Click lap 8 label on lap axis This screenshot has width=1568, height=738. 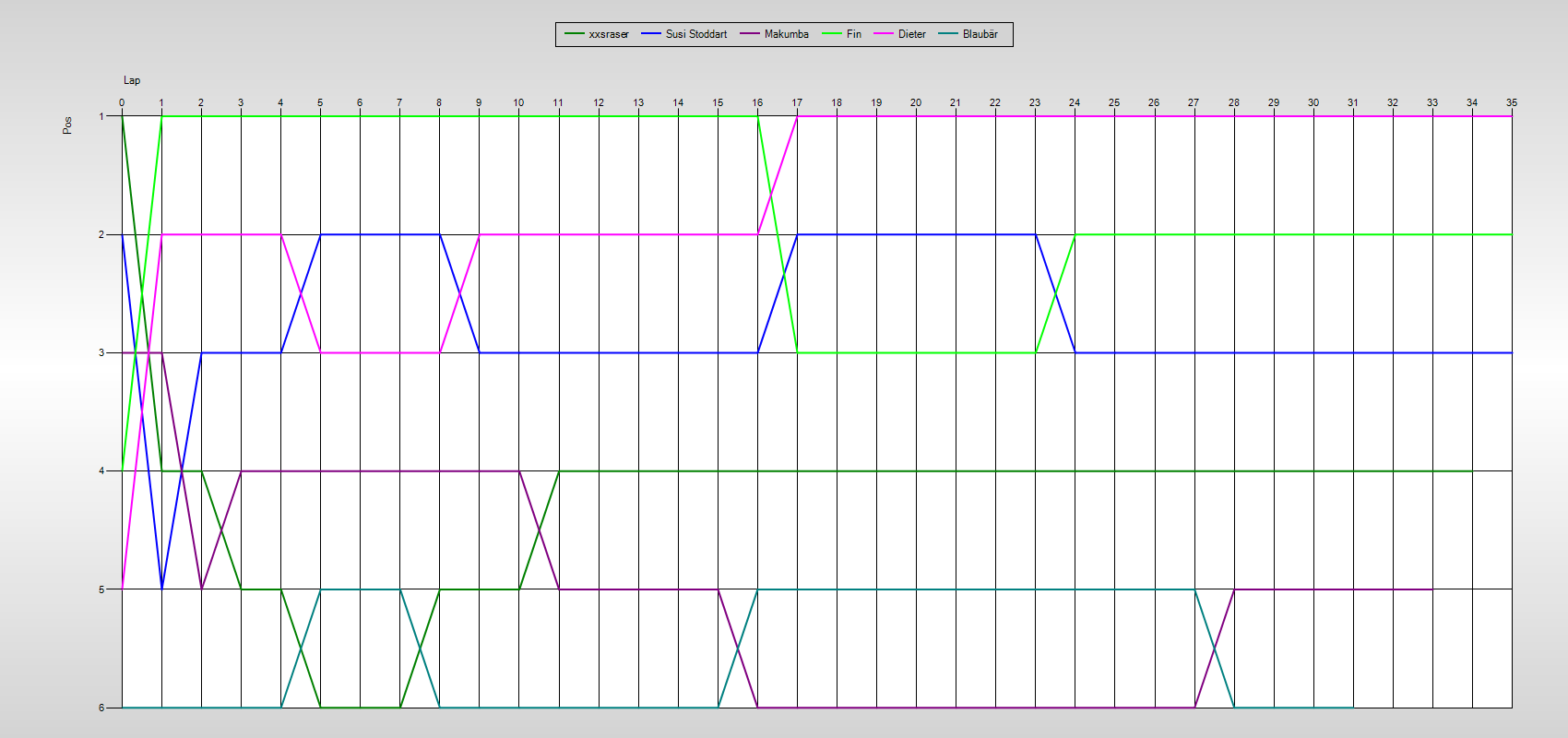[439, 102]
